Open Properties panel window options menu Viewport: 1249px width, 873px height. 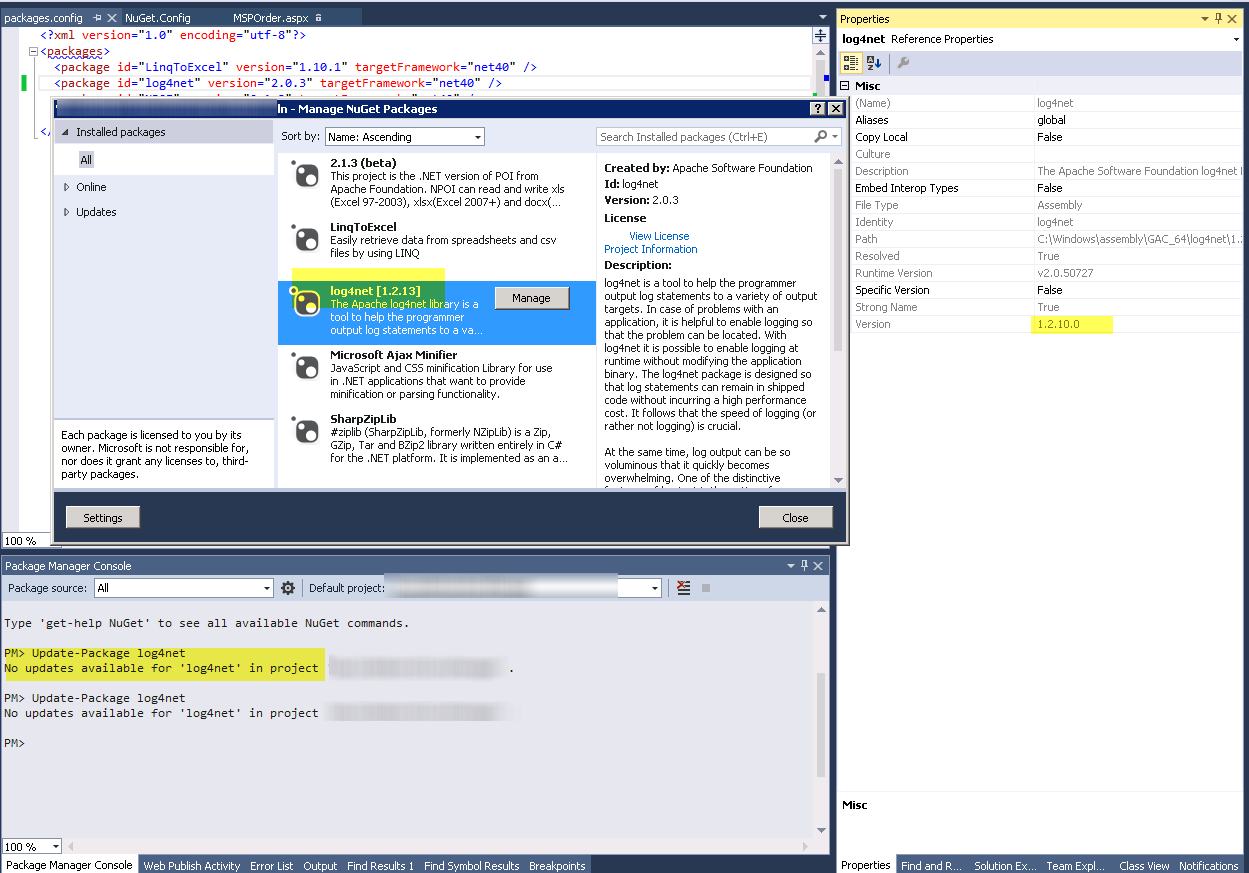[1205, 19]
